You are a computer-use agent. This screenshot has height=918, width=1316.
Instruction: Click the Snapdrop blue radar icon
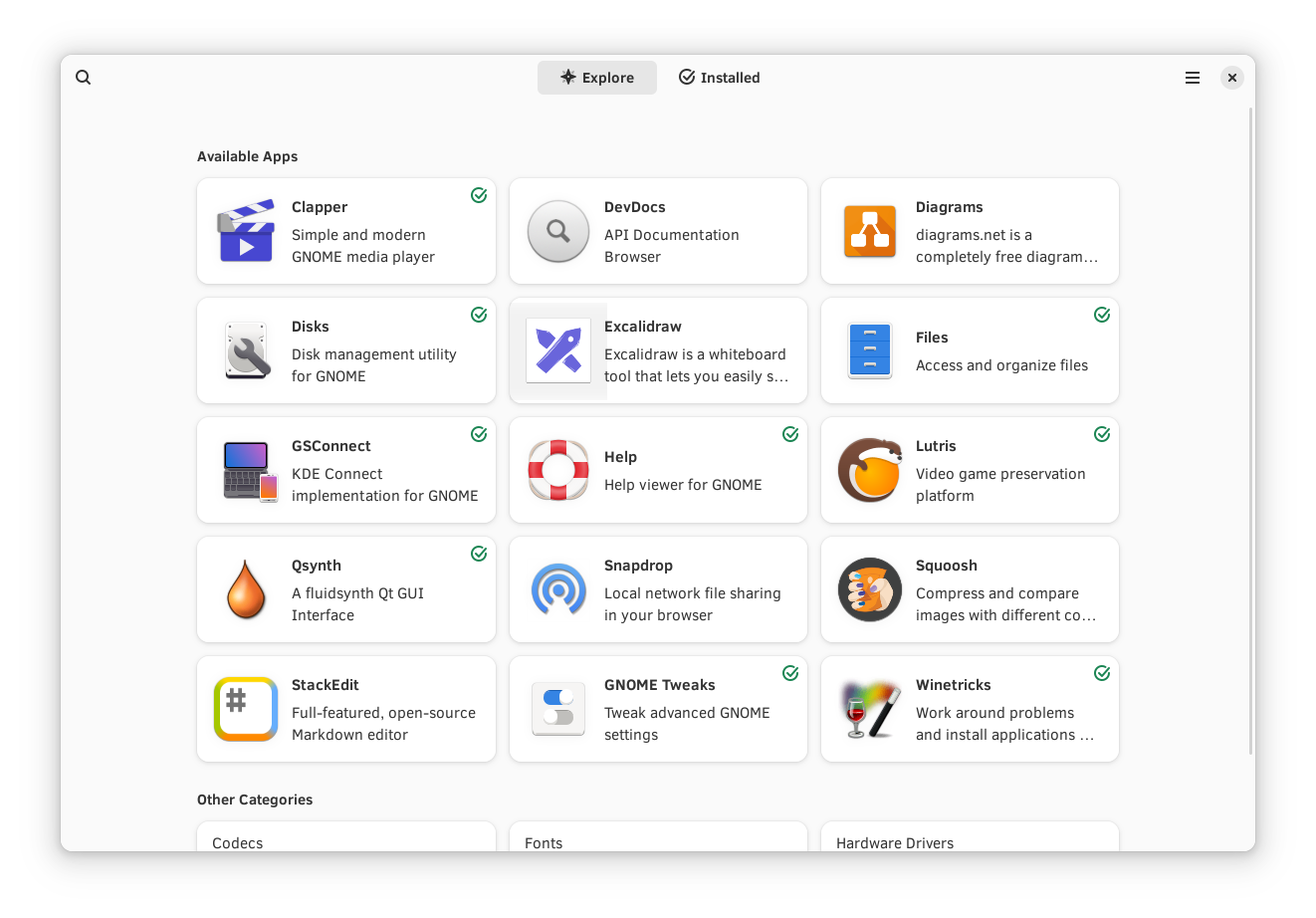coord(558,589)
